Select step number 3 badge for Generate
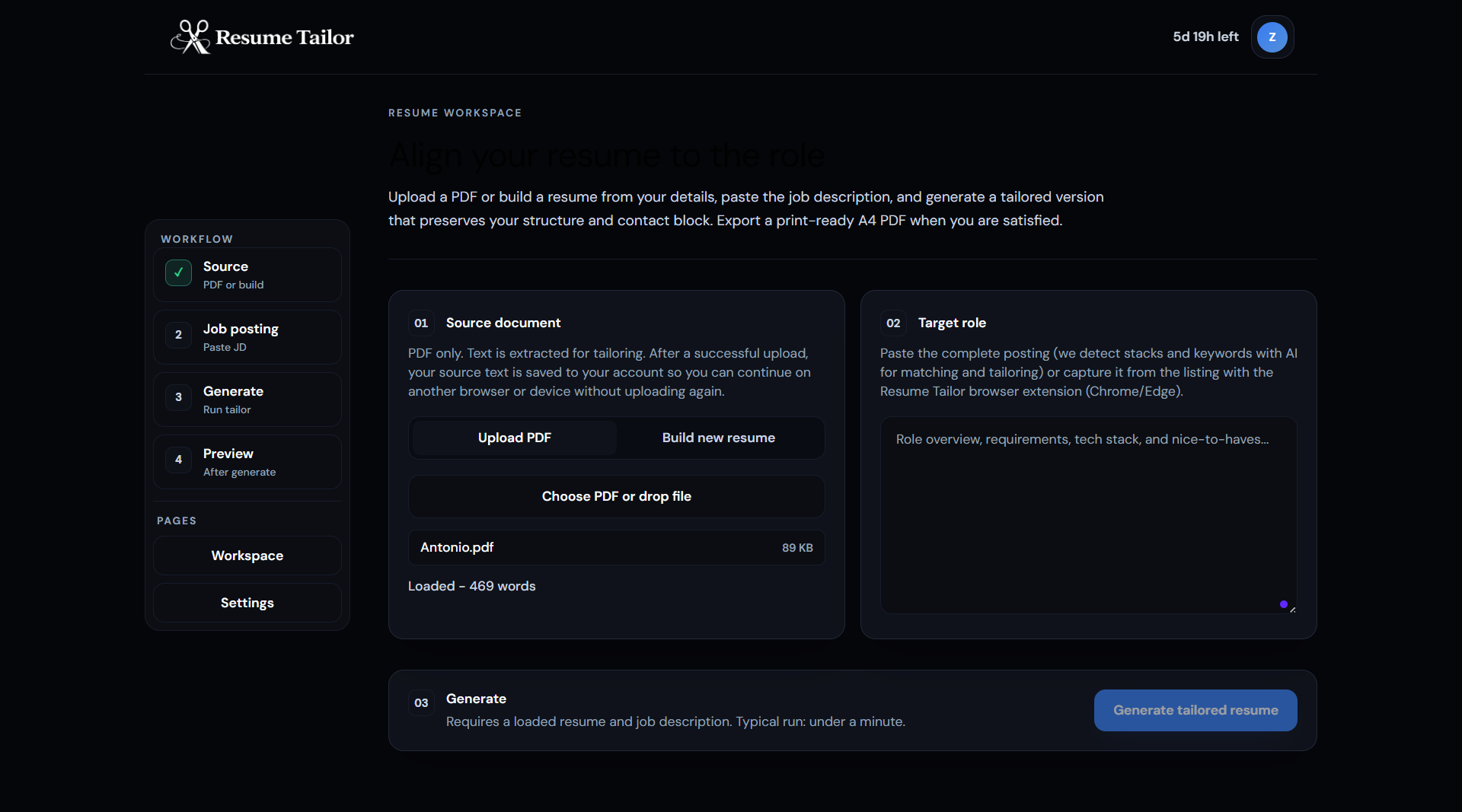 (178, 397)
